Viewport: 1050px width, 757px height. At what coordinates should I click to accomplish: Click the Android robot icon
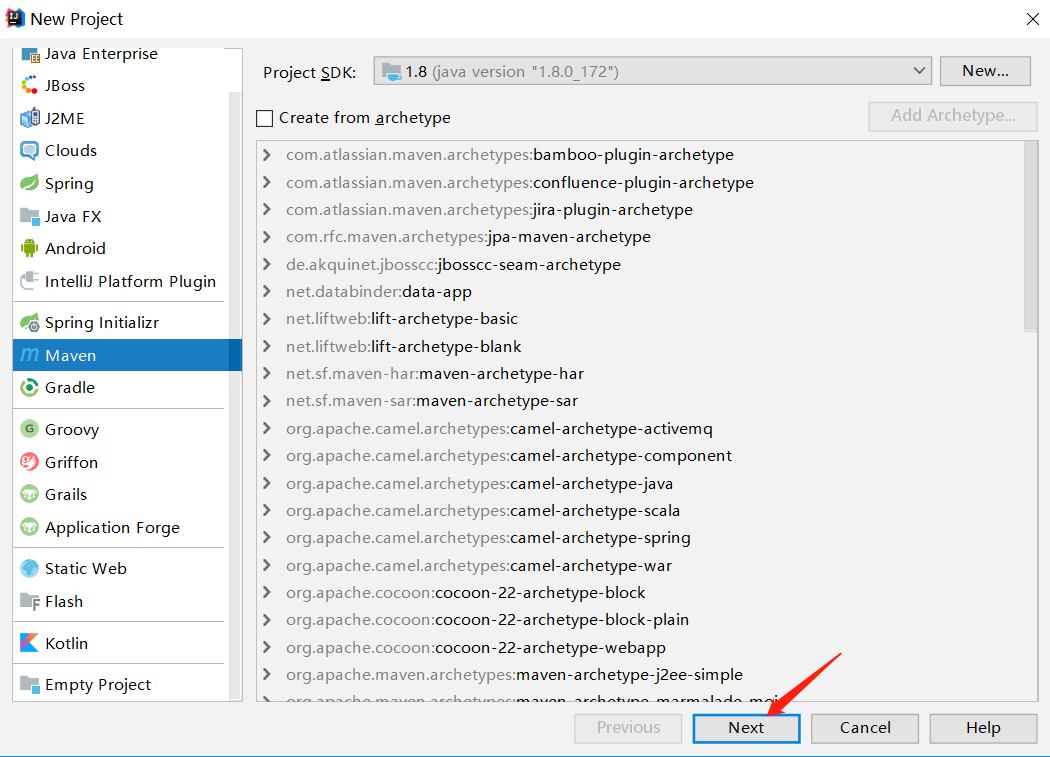(29, 249)
